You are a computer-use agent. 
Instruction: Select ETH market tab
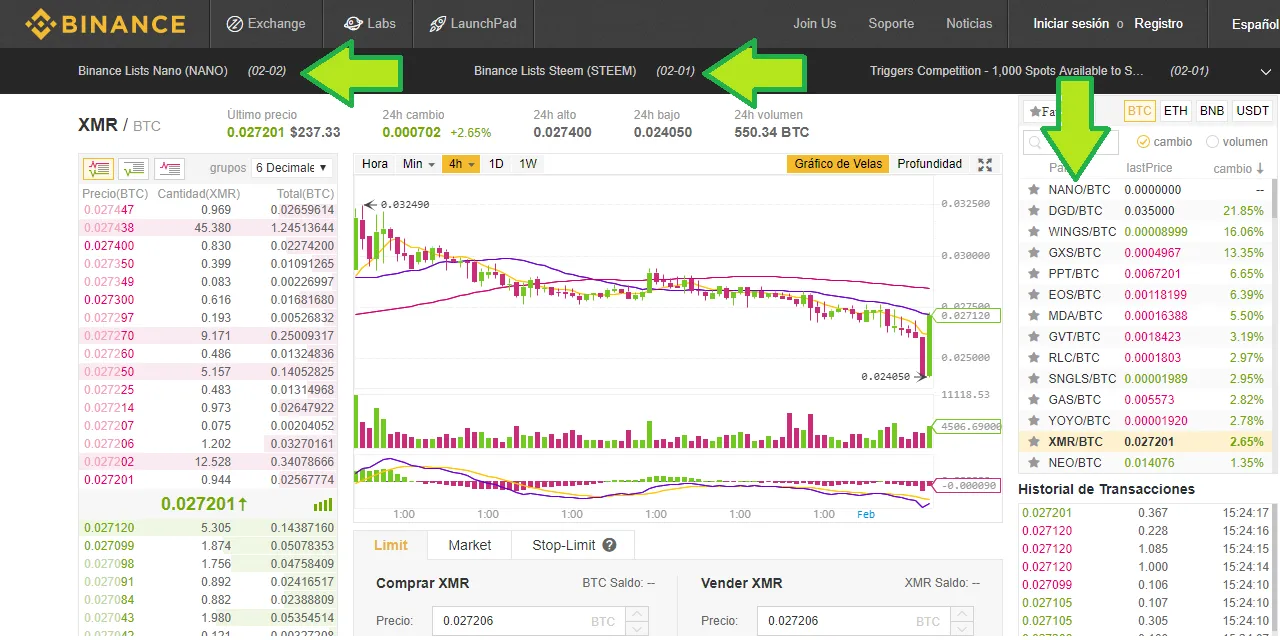1176,111
